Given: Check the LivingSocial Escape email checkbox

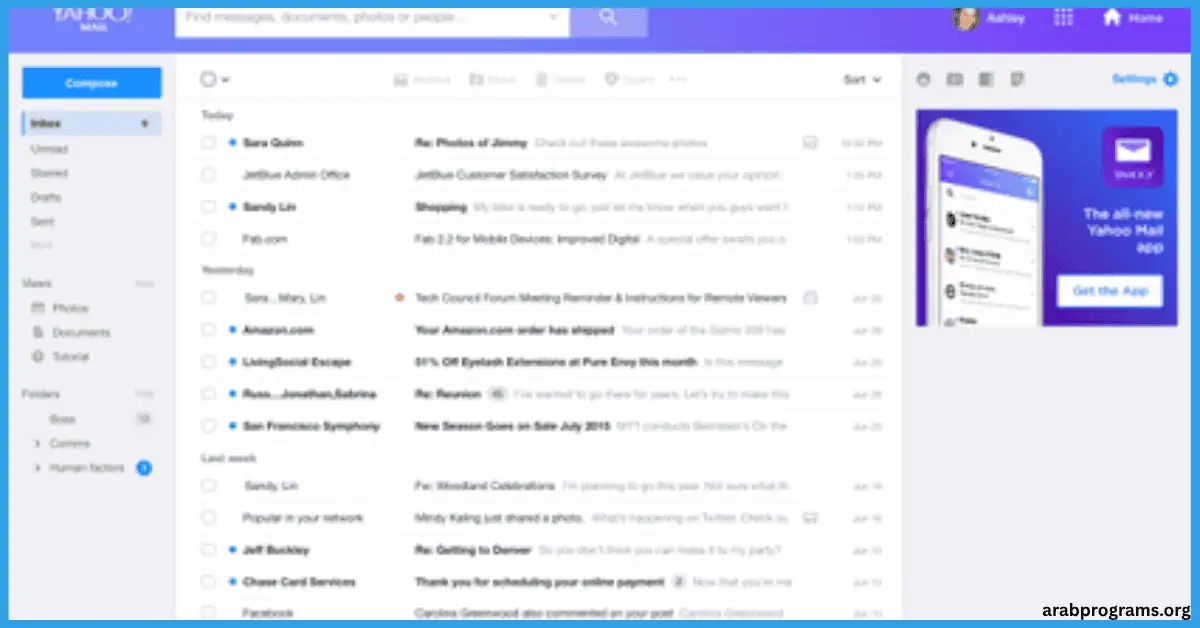Looking at the screenshot, I should tap(208, 361).
